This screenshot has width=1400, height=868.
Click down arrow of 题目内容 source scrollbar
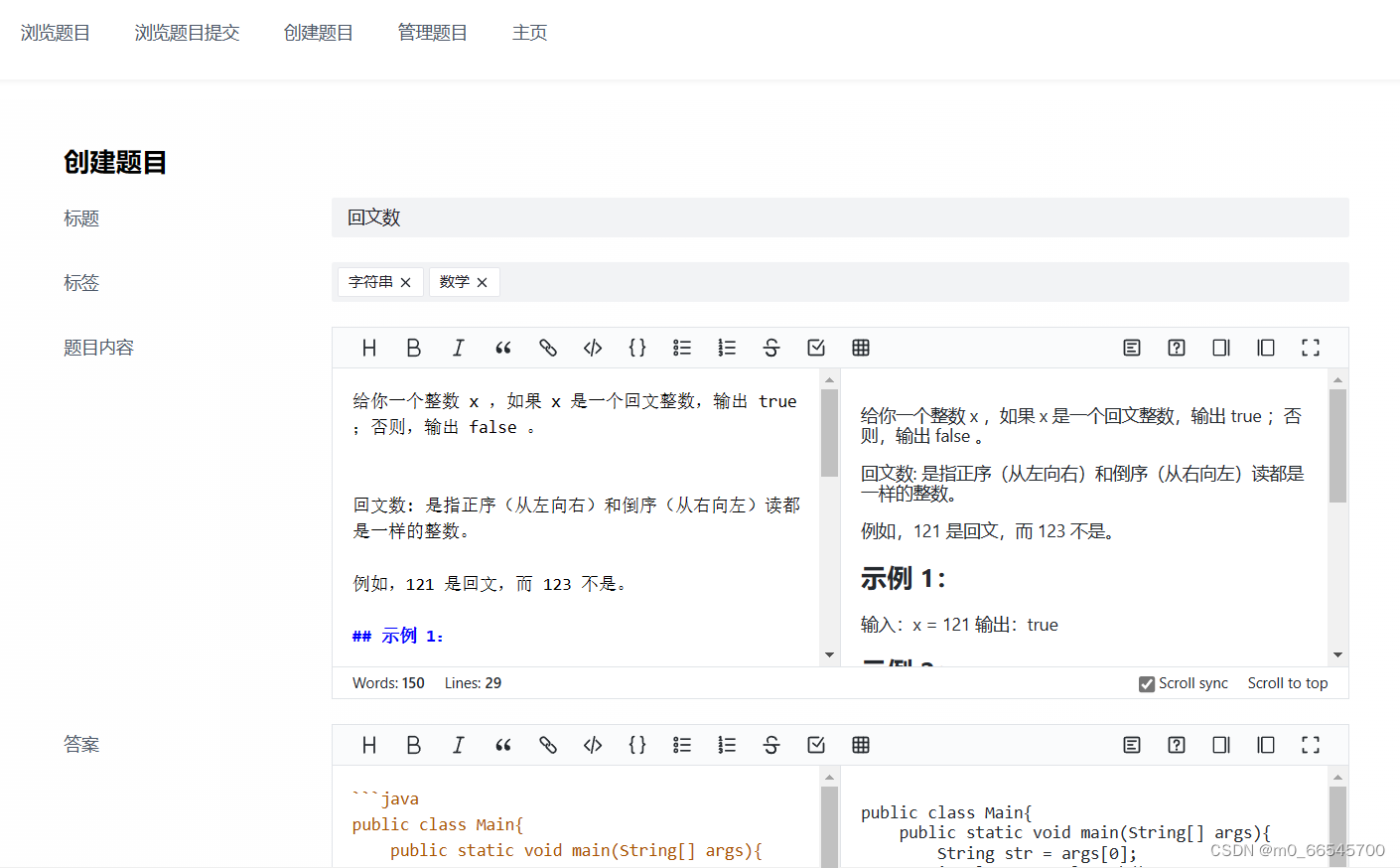coord(829,654)
